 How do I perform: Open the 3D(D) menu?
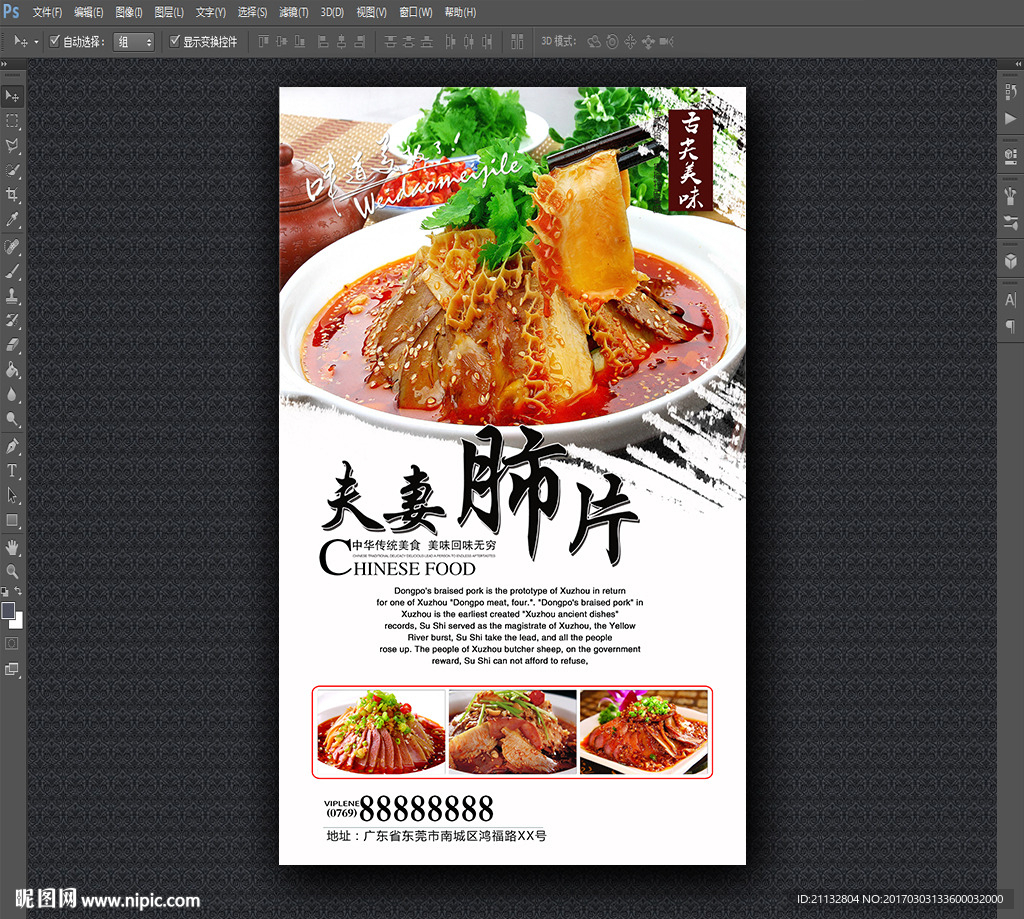(332, 12)
